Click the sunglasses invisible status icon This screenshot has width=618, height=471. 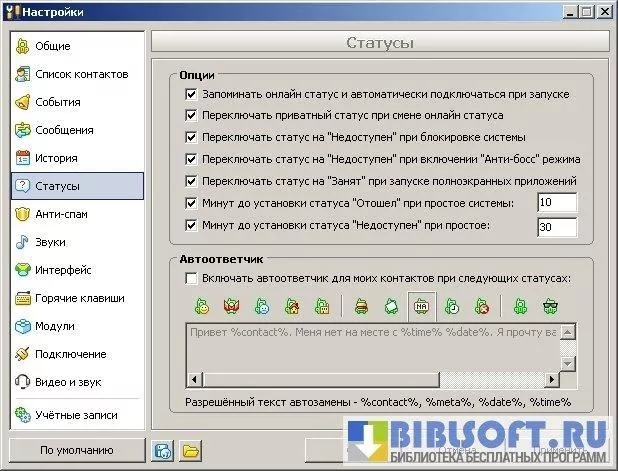click(549, 305)
